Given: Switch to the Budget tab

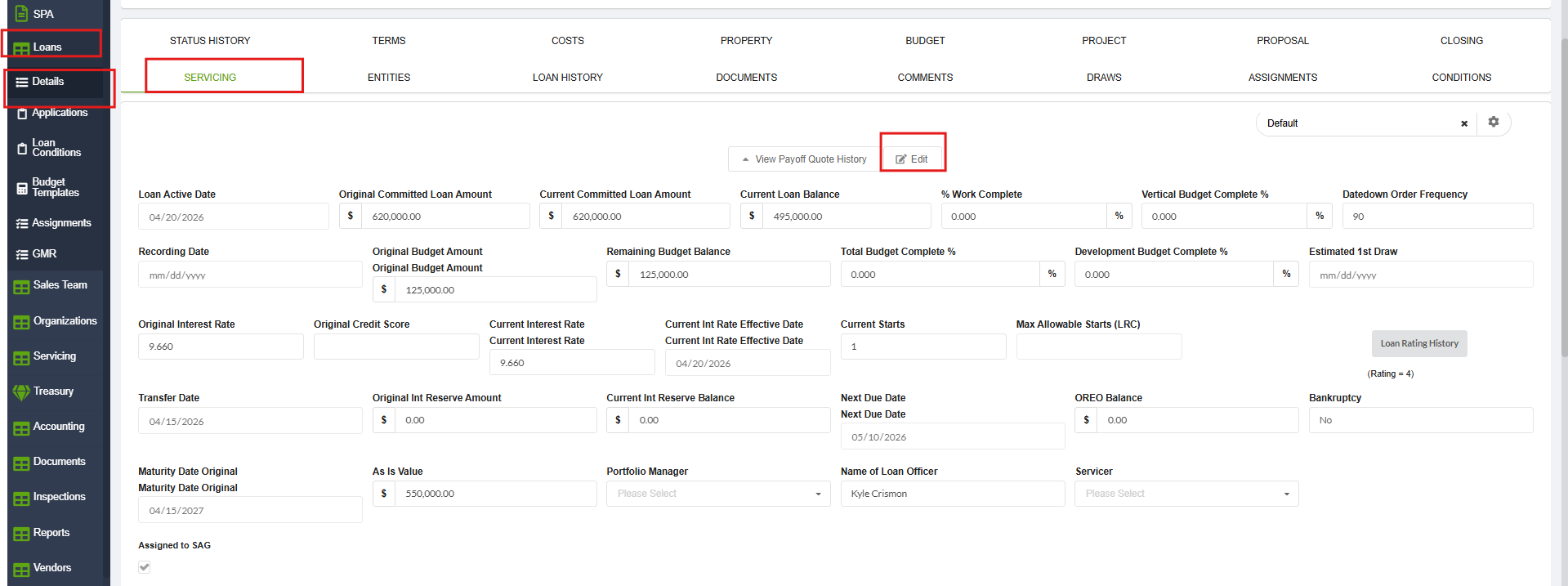Looking at the screenshot, I should coord(925,41).
